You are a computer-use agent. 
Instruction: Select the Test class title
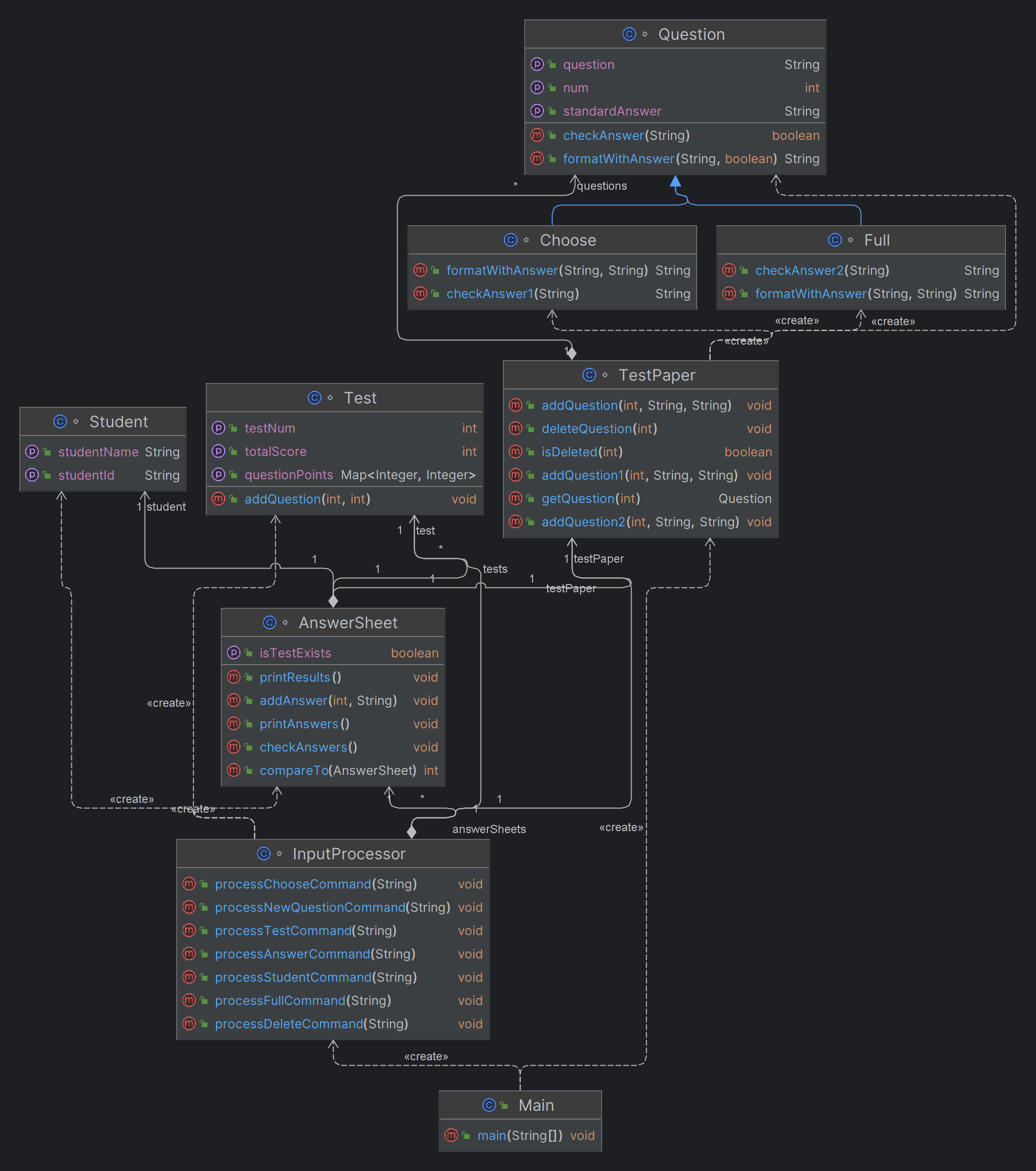(360, 398)
